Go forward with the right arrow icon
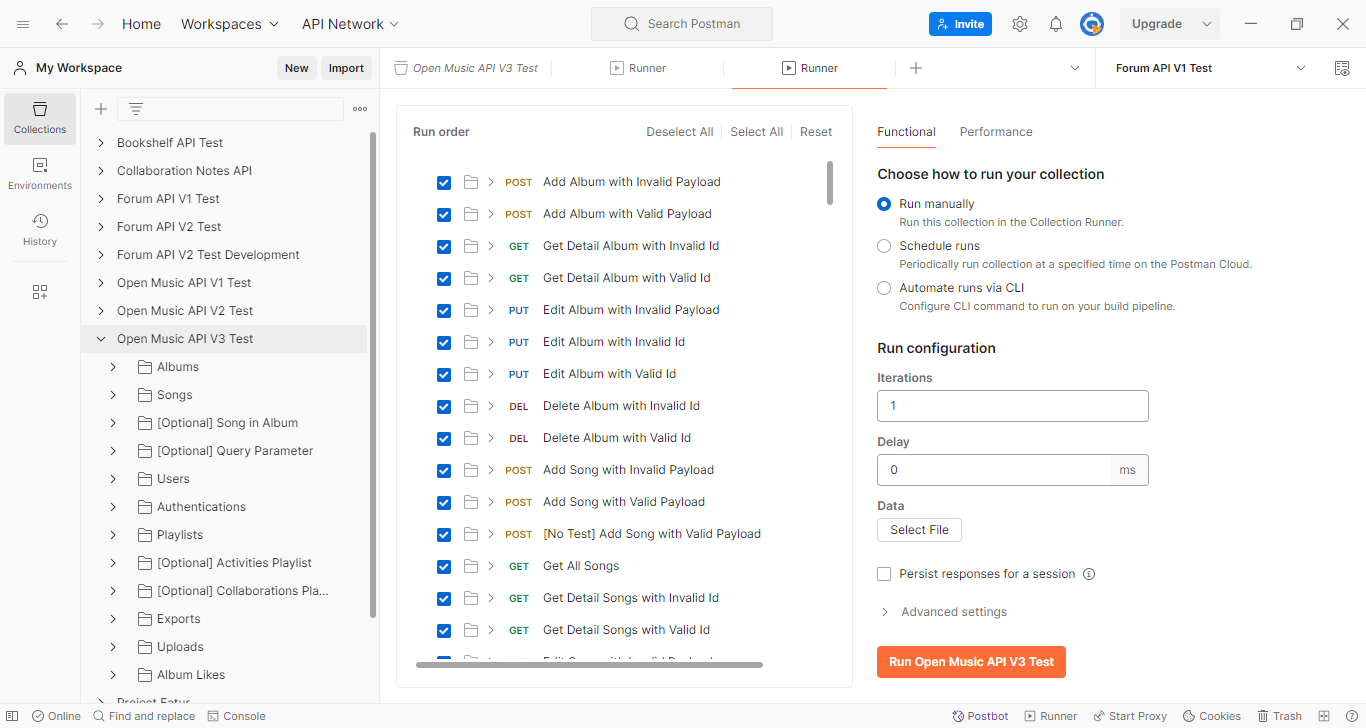 (x=97, y=24)
